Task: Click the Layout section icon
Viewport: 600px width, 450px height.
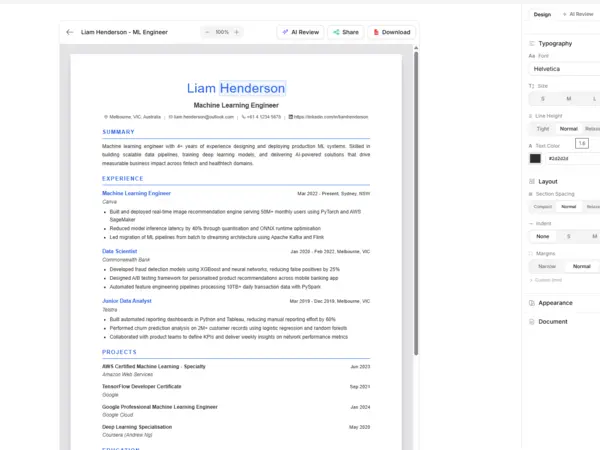Action: (x=532, y=181)
